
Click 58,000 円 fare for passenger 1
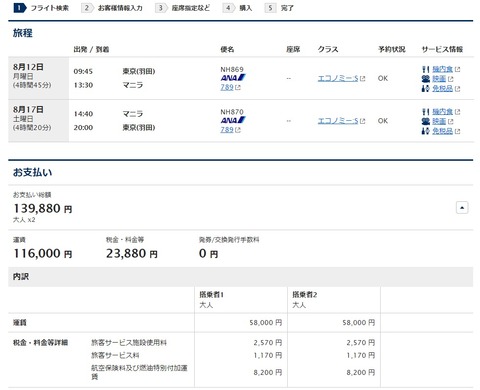(x=266, y=323)
